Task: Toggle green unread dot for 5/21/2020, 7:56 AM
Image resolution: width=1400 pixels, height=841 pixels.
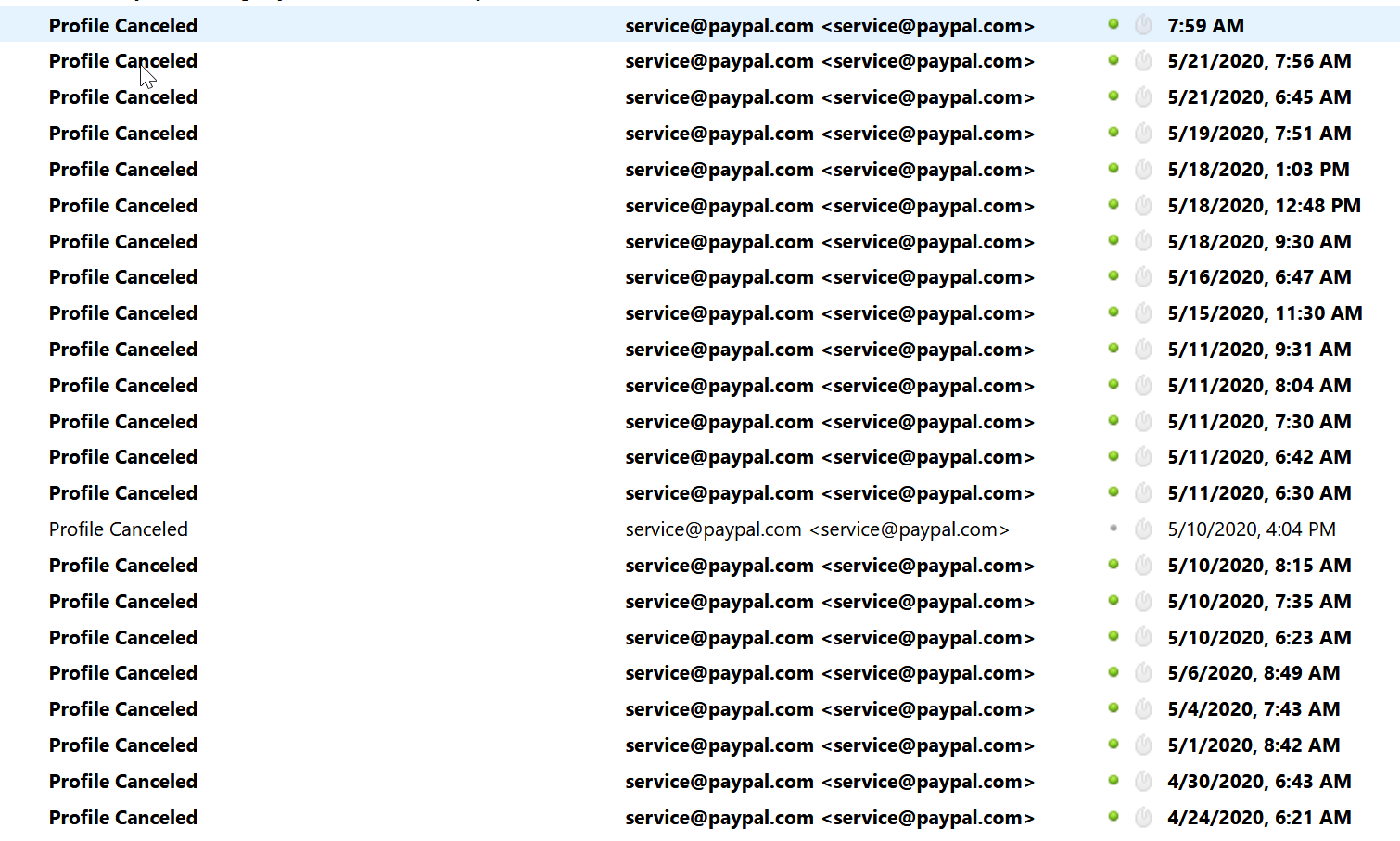Action: point(1114,60)
